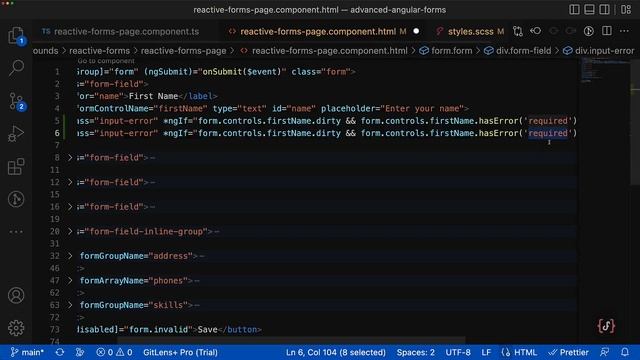640x360 pixels.
Task: Click reactive-forms breadcrumb segment
Action: [99, 51]
